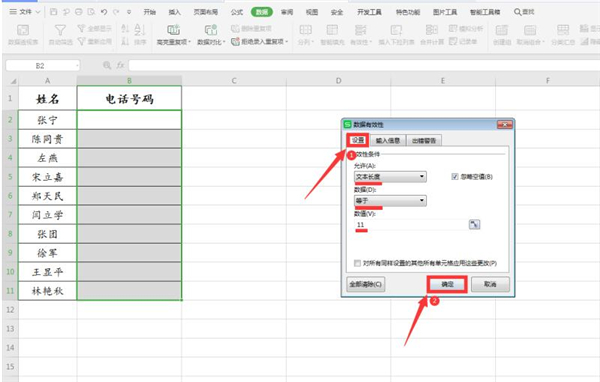Click the 记录单 button
The width and height of the screenshot is (600, 382).
pyautogui.click(x=463, y=41)
